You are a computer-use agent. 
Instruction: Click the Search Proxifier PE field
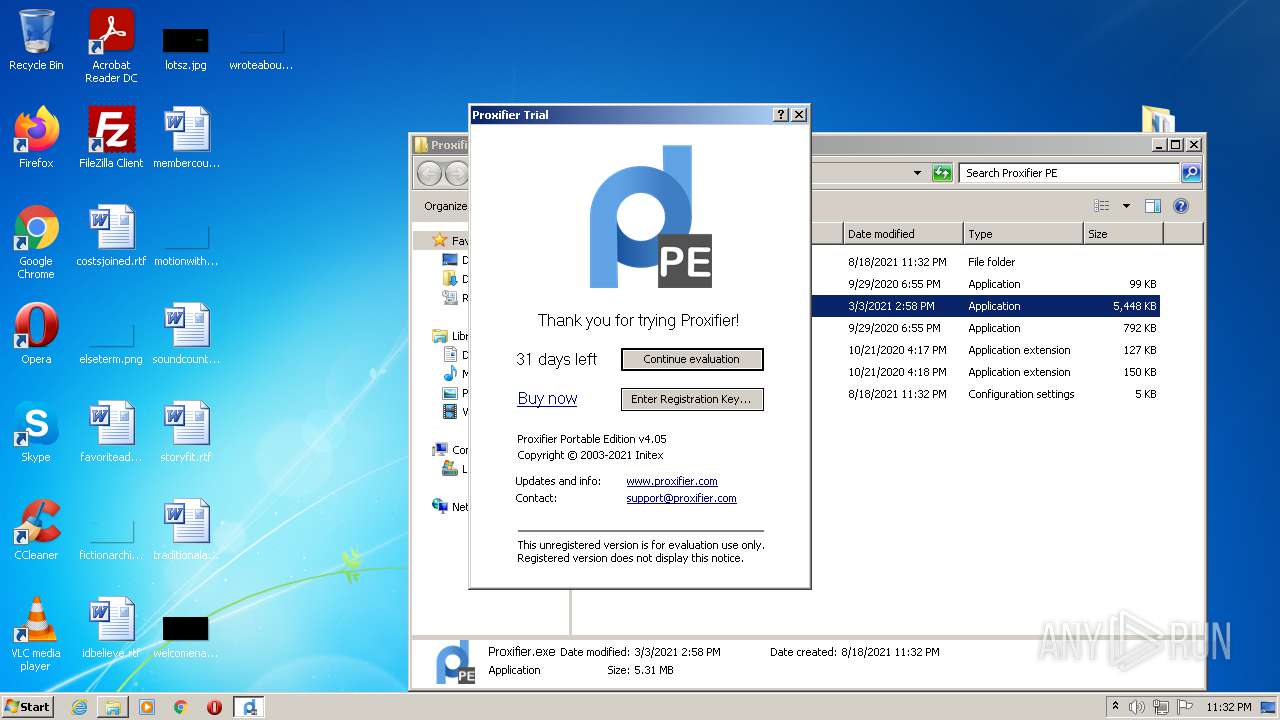coord(1068,173)
